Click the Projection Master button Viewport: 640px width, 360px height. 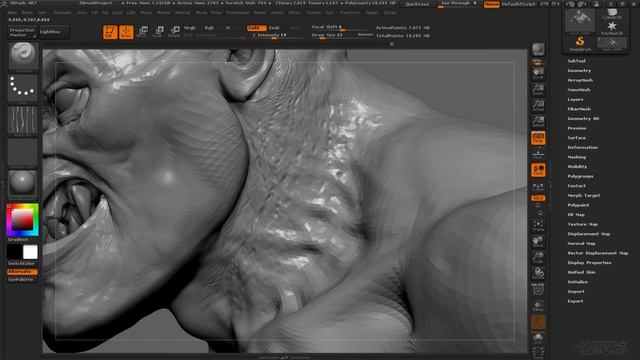[x=22, y=33]
